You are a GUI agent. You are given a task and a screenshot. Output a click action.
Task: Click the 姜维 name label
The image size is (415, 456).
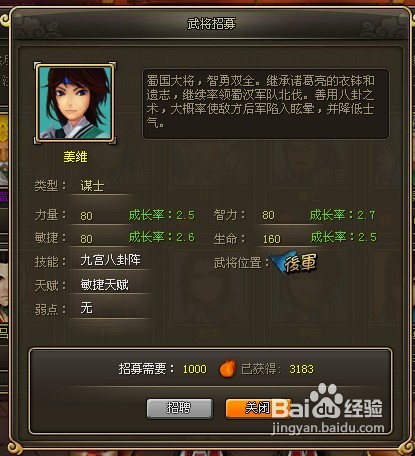[x=75, y=157]
